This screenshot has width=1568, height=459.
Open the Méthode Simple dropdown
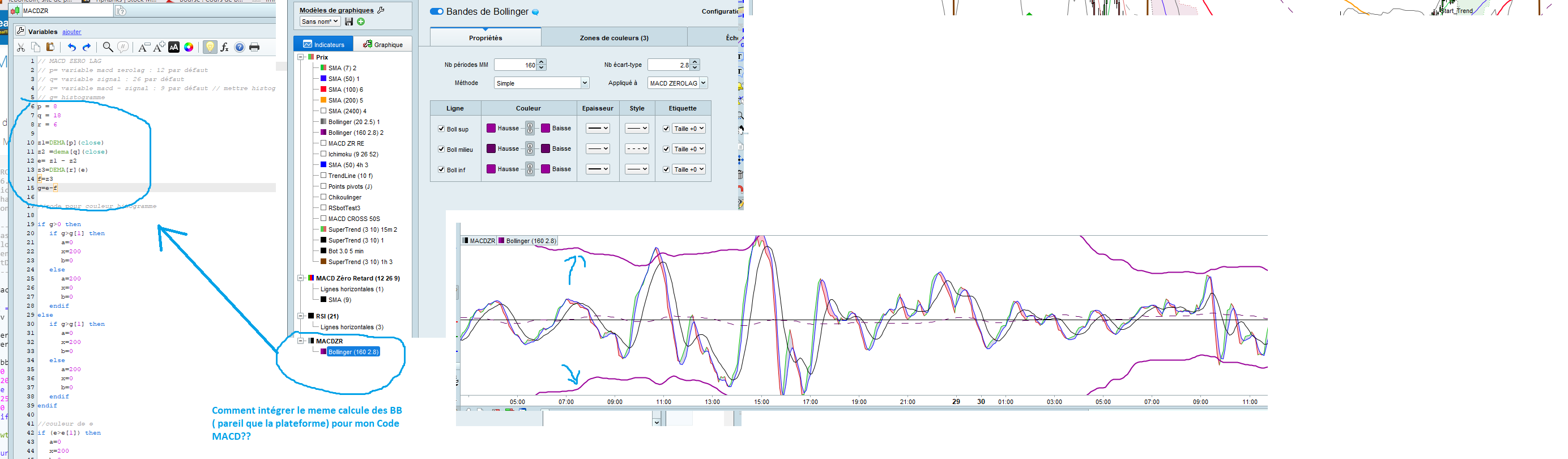point(541,83)
